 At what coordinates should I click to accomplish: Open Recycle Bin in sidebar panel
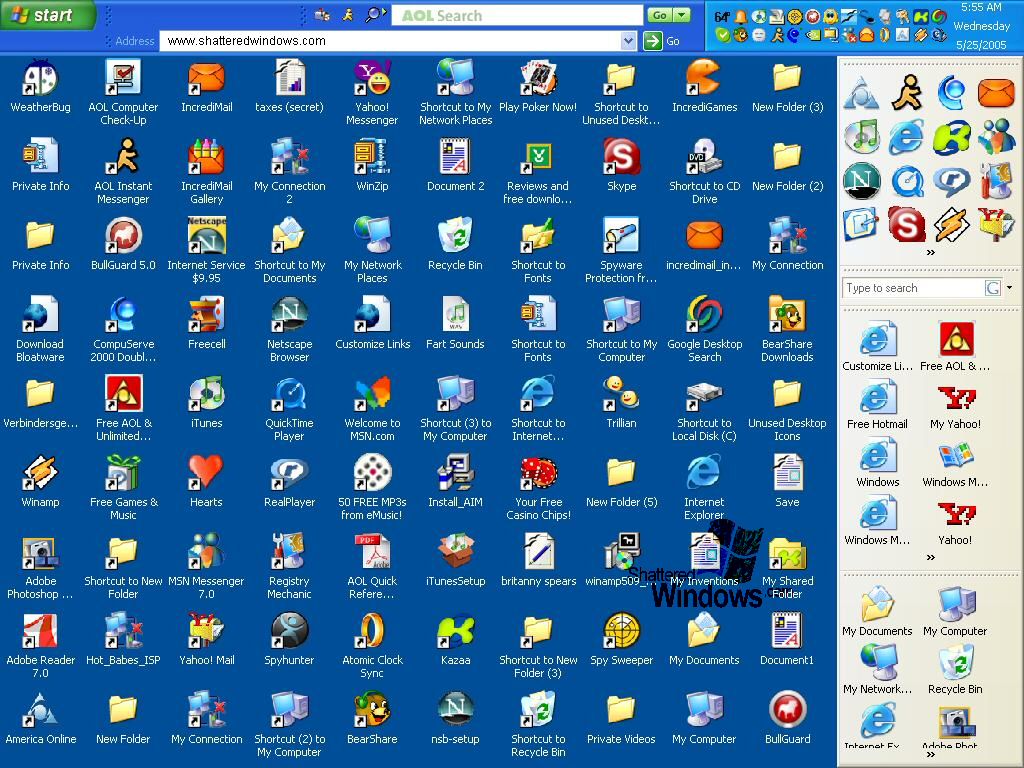955,669
